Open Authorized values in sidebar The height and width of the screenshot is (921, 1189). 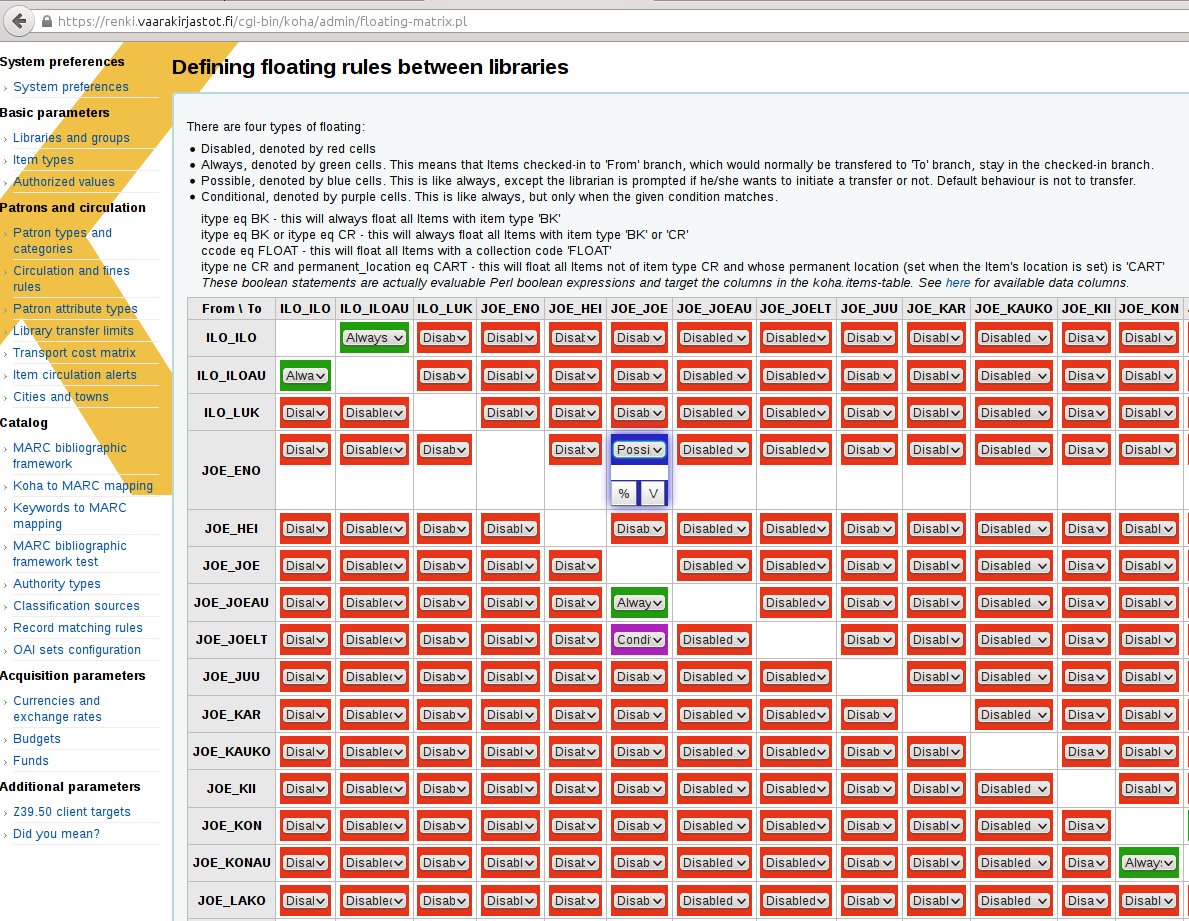pos(64,182)
